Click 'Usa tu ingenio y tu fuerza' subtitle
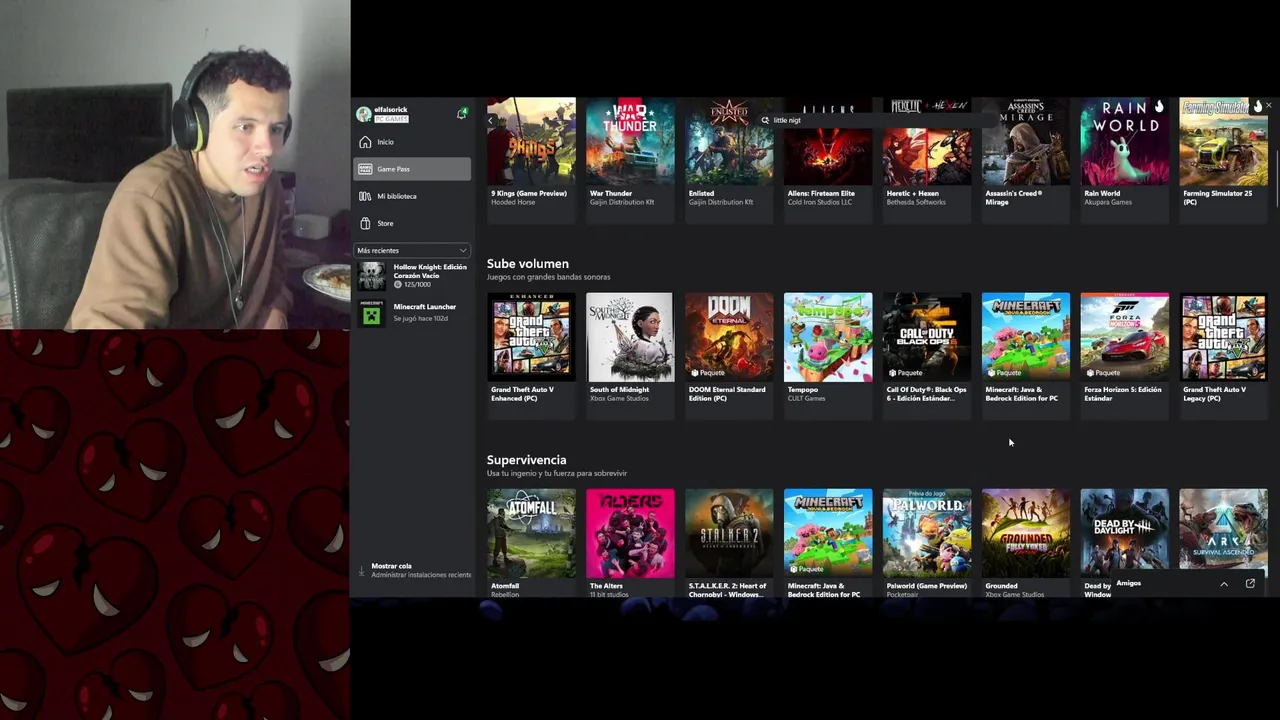 556,473
